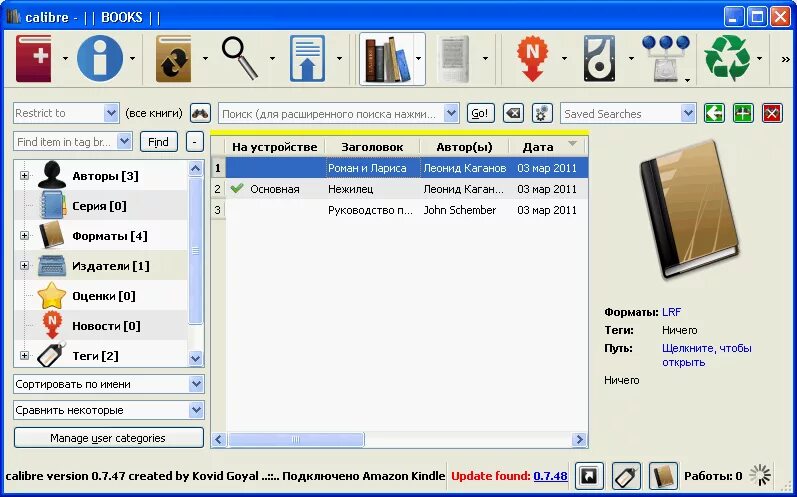Click book list scroll right arrow
Screen dimensions: 797x497
coord(579,440)
